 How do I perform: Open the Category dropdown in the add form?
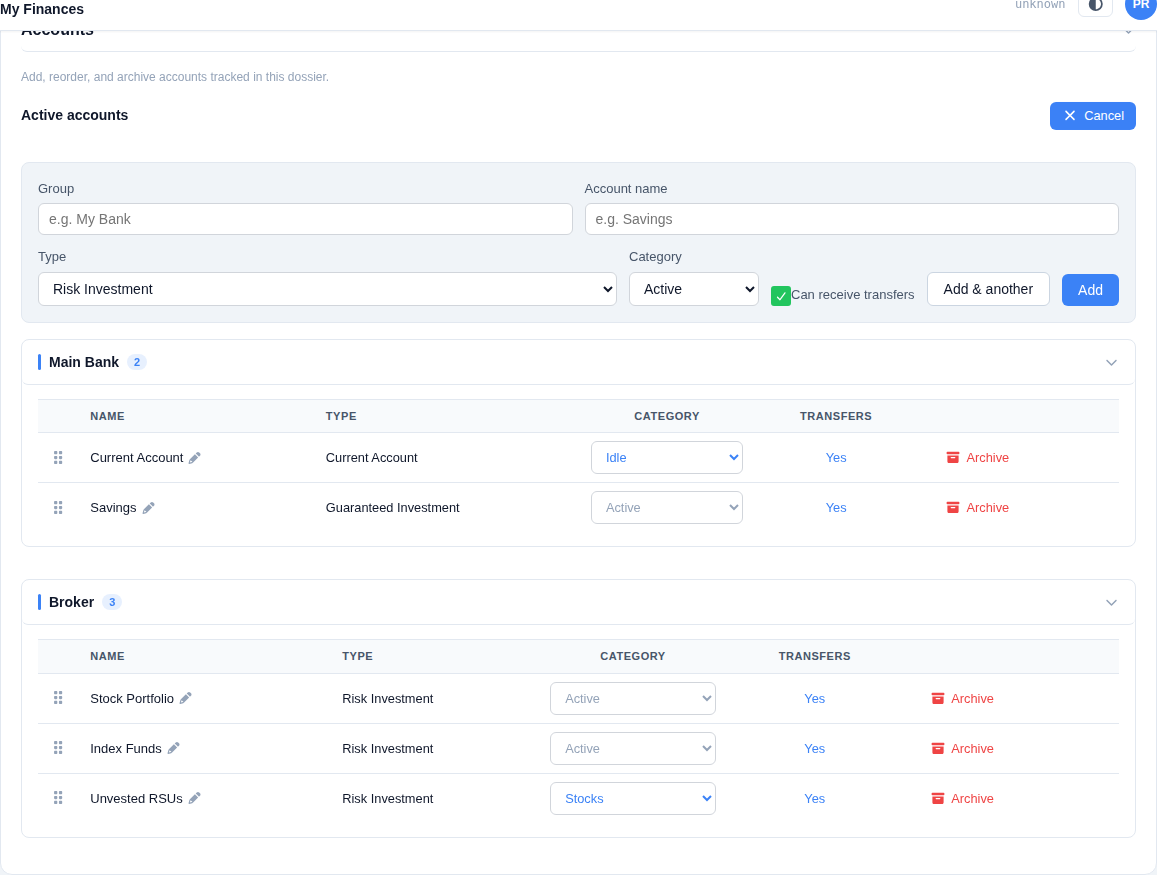[x=694, y=289]
